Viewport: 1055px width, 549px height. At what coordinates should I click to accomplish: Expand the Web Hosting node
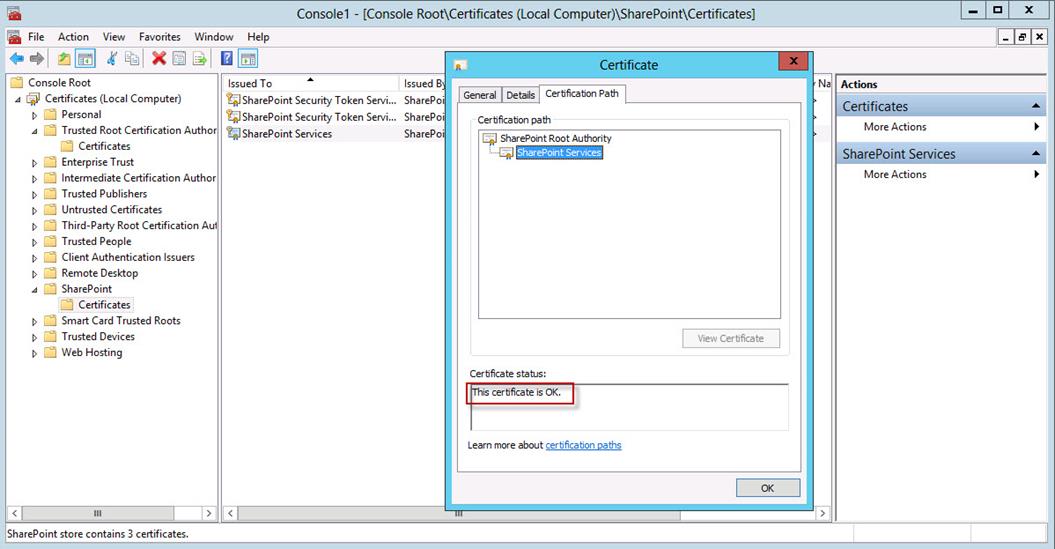coord(34,353)
